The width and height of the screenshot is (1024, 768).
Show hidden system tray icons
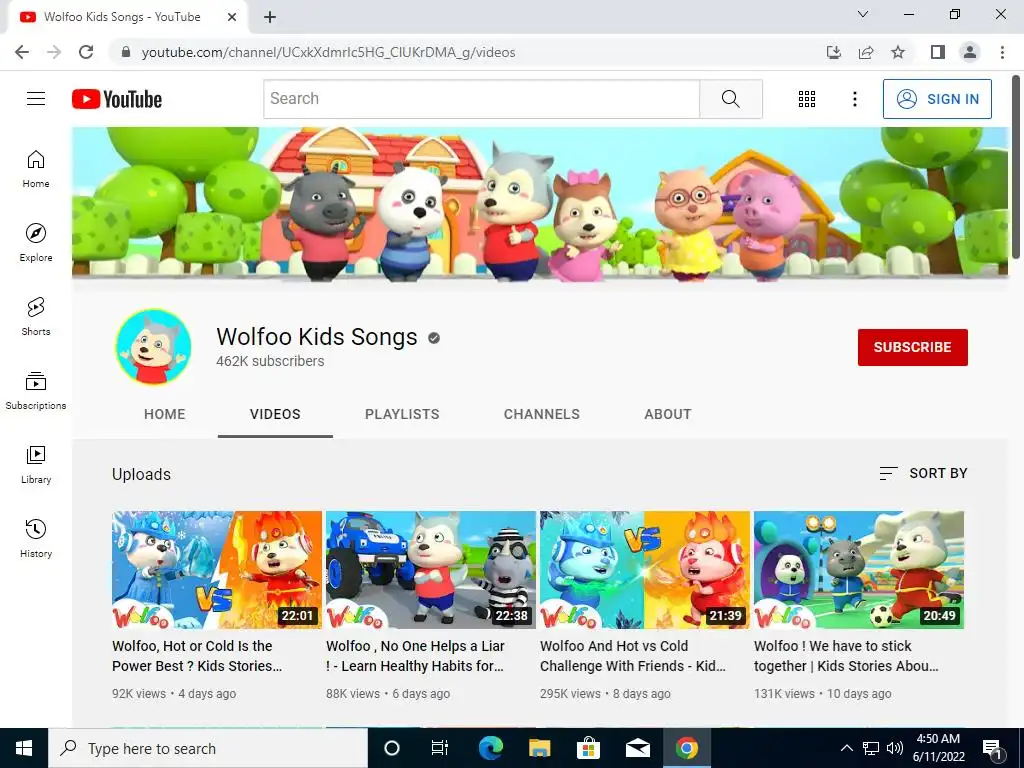coord(846,748)
